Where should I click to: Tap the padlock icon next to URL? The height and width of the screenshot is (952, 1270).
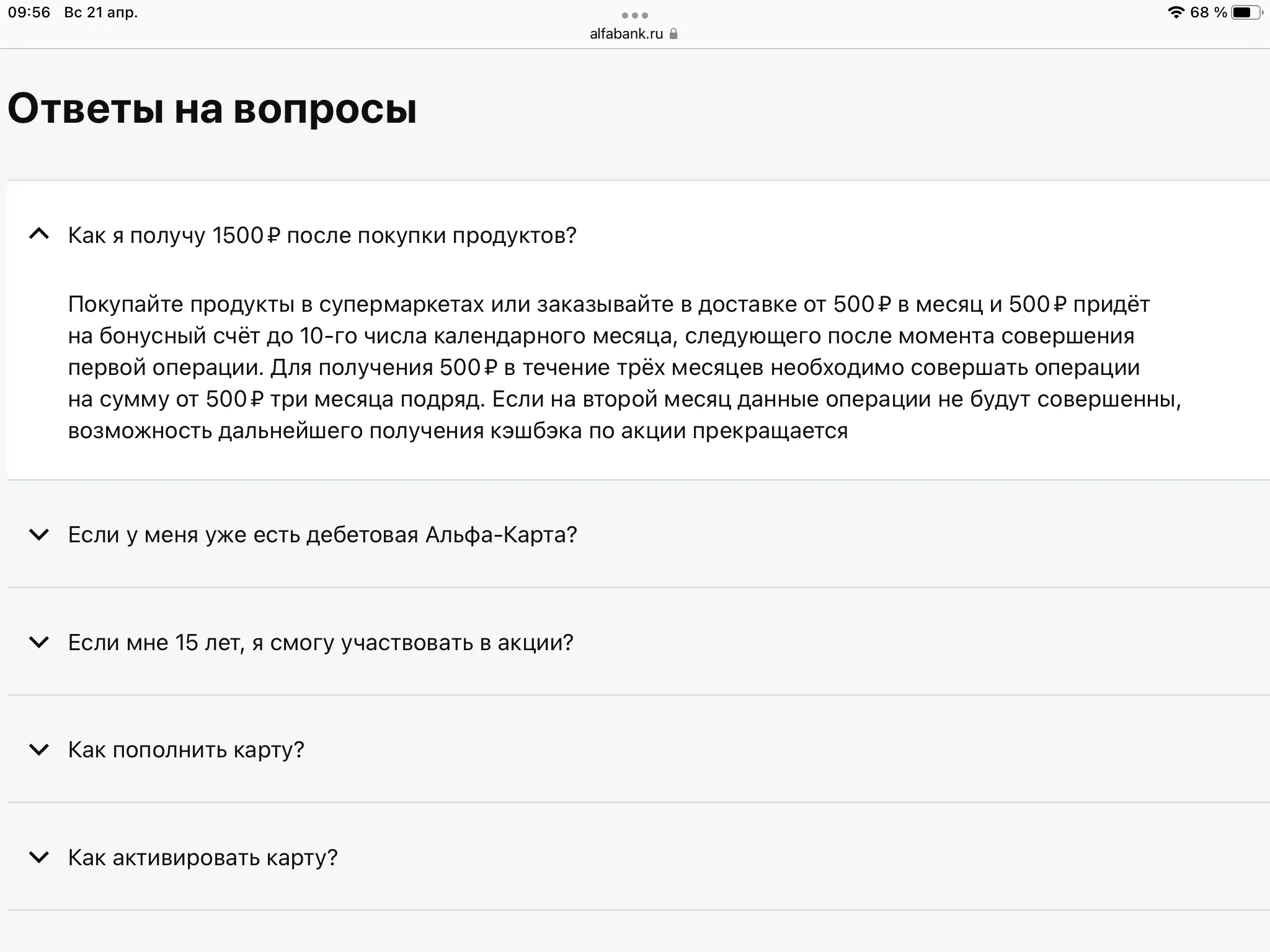pos(674,34)
